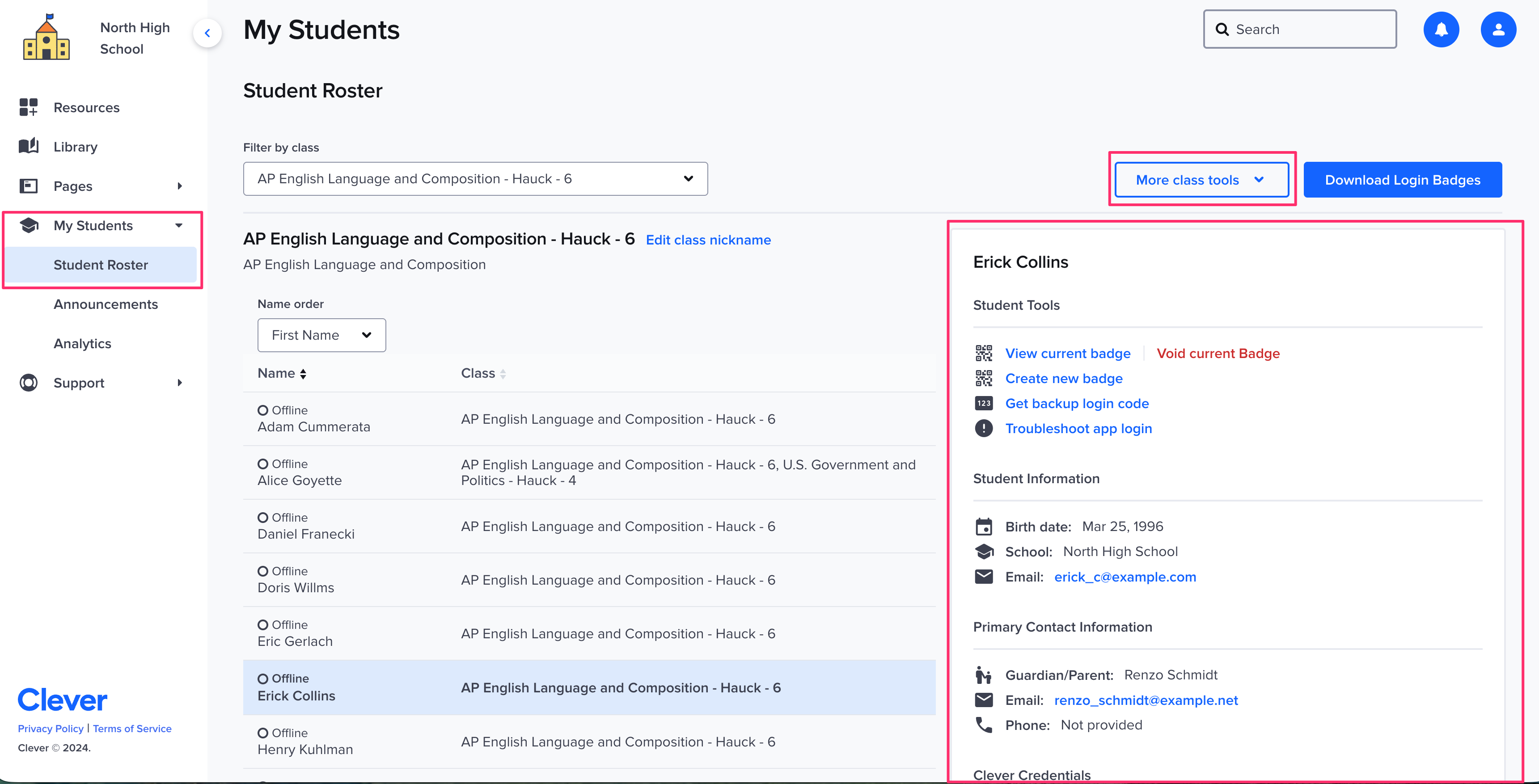Open the Terms of Service link
The width and height of the screenshot is (1539, 784).
click(x=132, y=729)
